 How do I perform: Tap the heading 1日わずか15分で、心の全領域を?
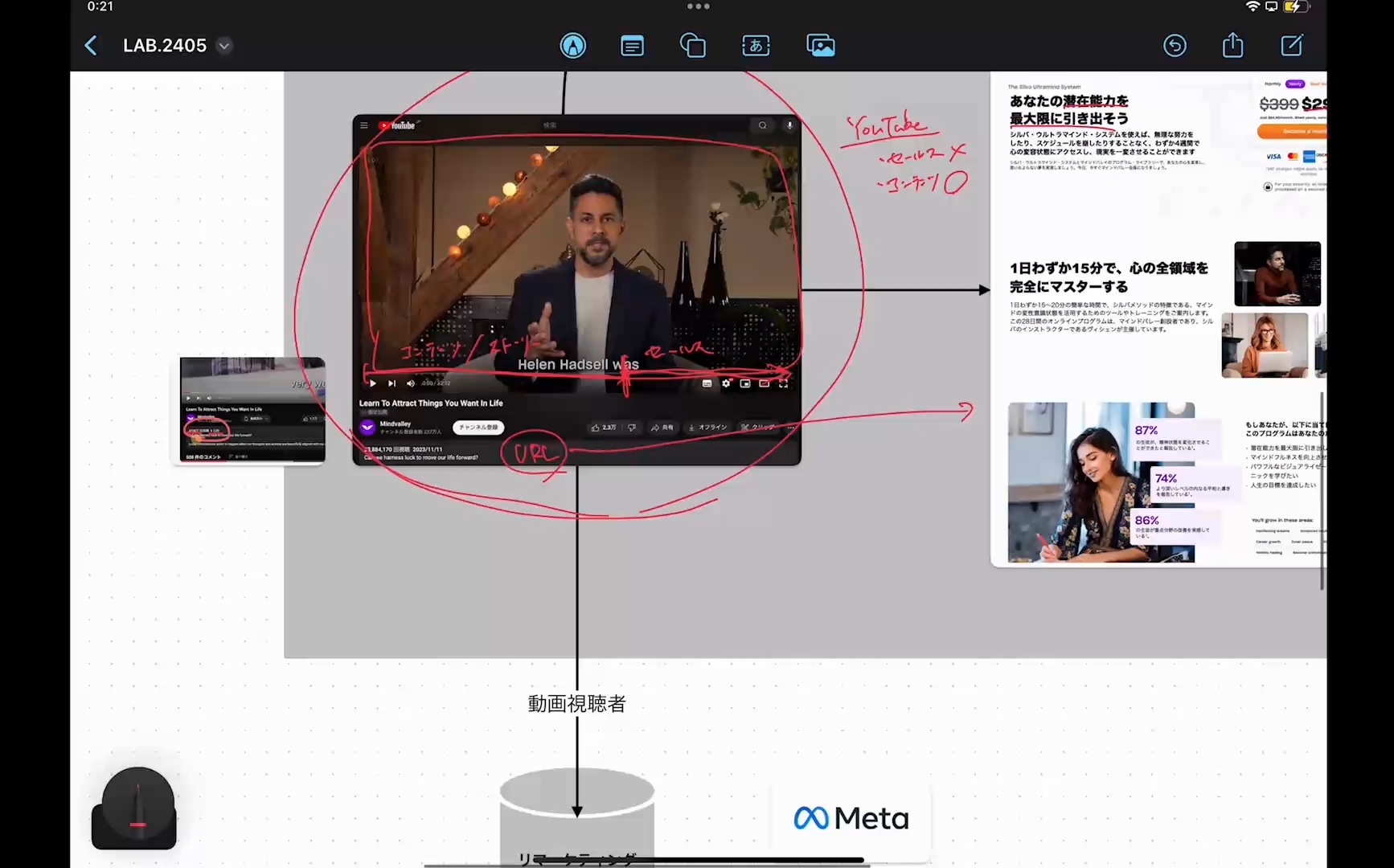tap(1109, 268)
